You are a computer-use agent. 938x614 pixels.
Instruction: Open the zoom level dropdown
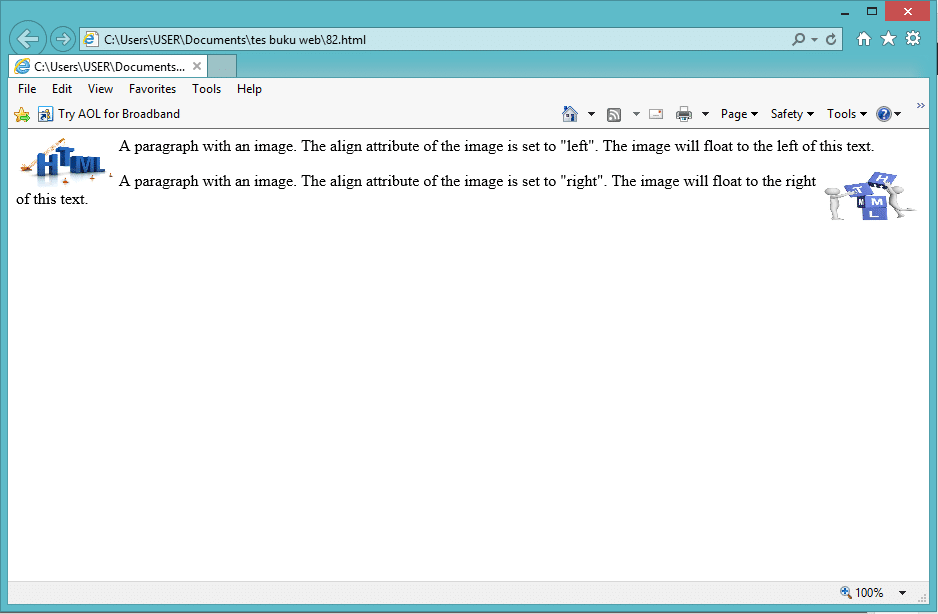pos(903,592)
